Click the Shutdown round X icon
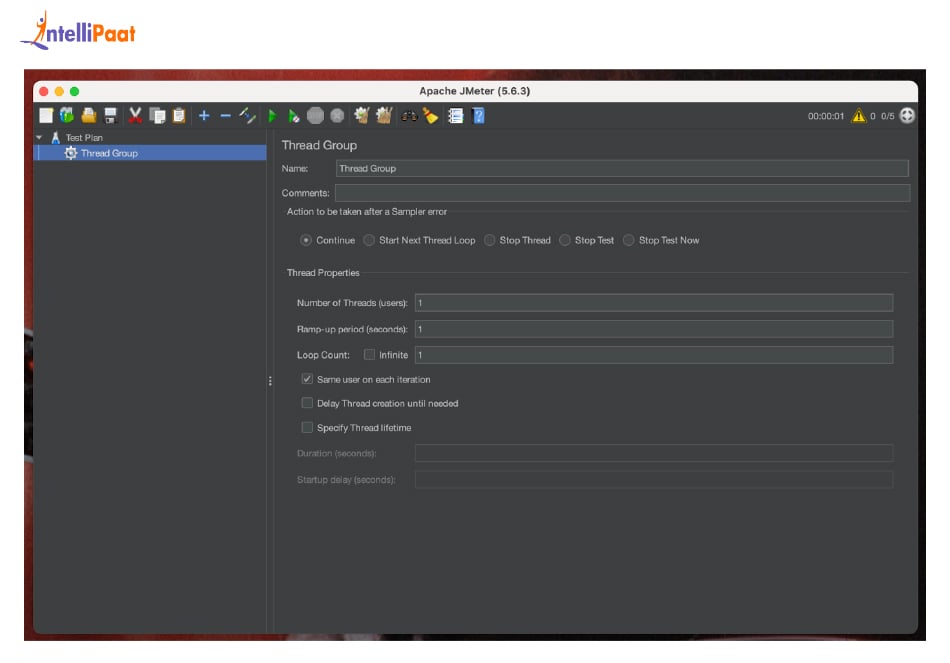 point(337,116)
